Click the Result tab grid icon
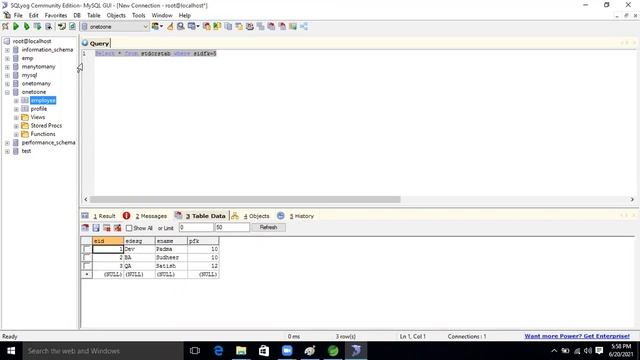 pyautogui.click(x=85, y=216)
